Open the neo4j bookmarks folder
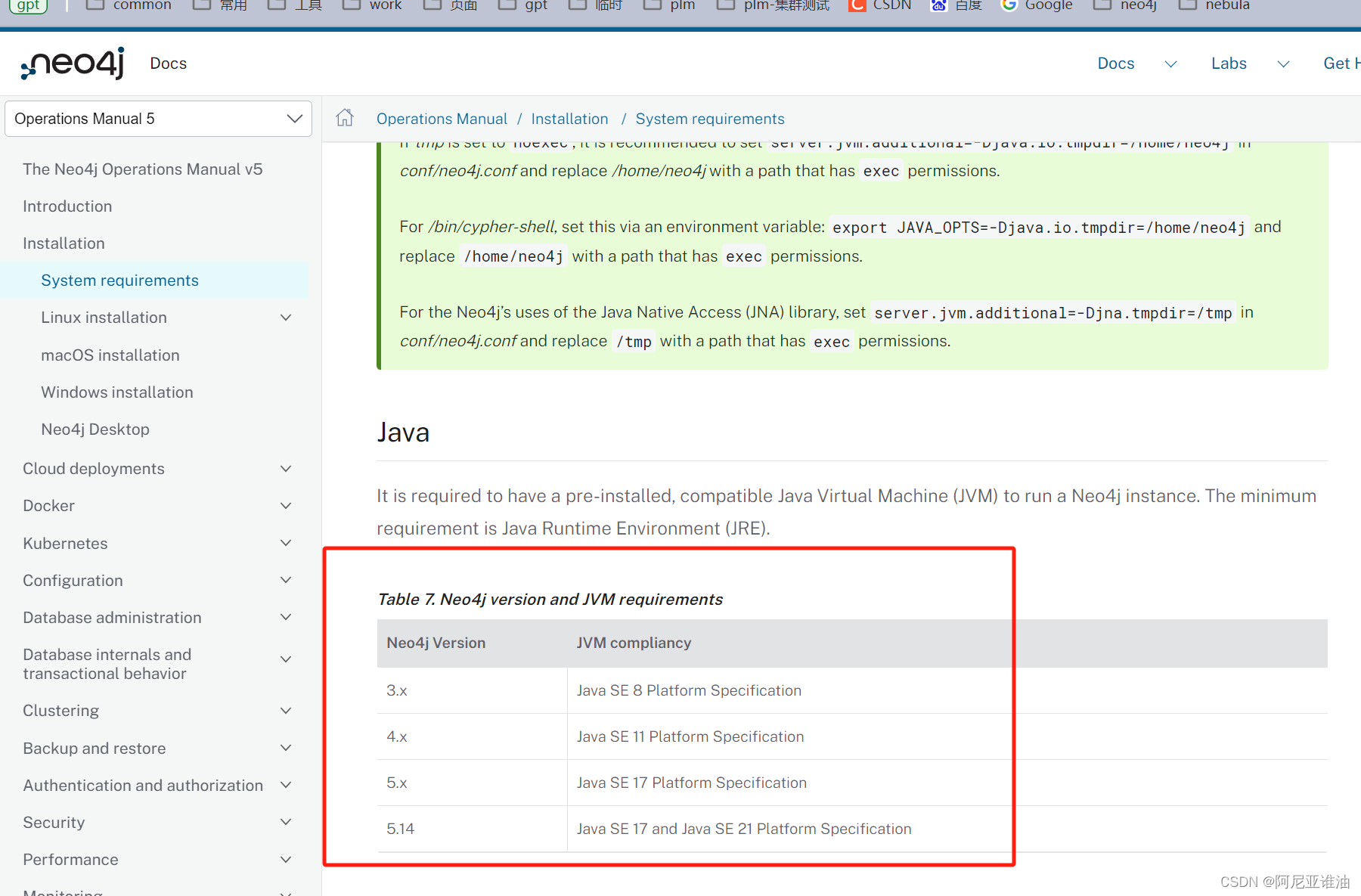This screenshot has width=1361, height=896. click(x=1125, y=5)
